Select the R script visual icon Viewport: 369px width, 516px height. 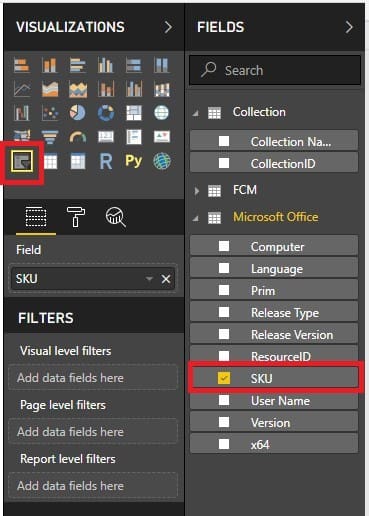coord(106,162)
